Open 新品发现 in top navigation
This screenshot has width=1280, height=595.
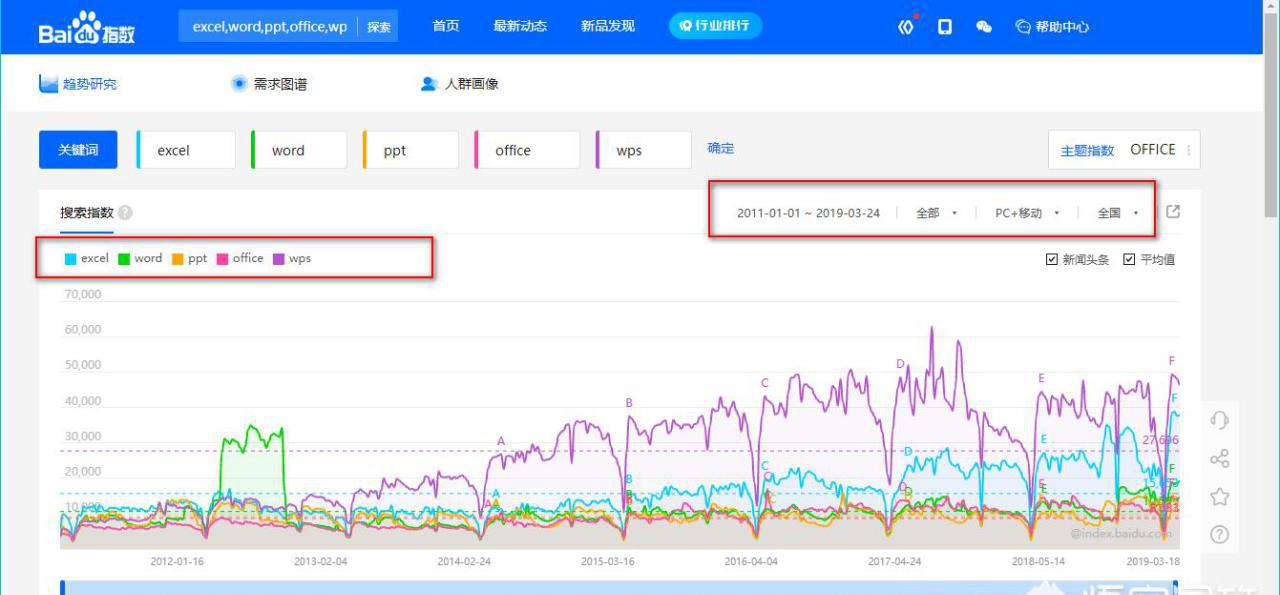pyautogui.click(x=608, y=26)
